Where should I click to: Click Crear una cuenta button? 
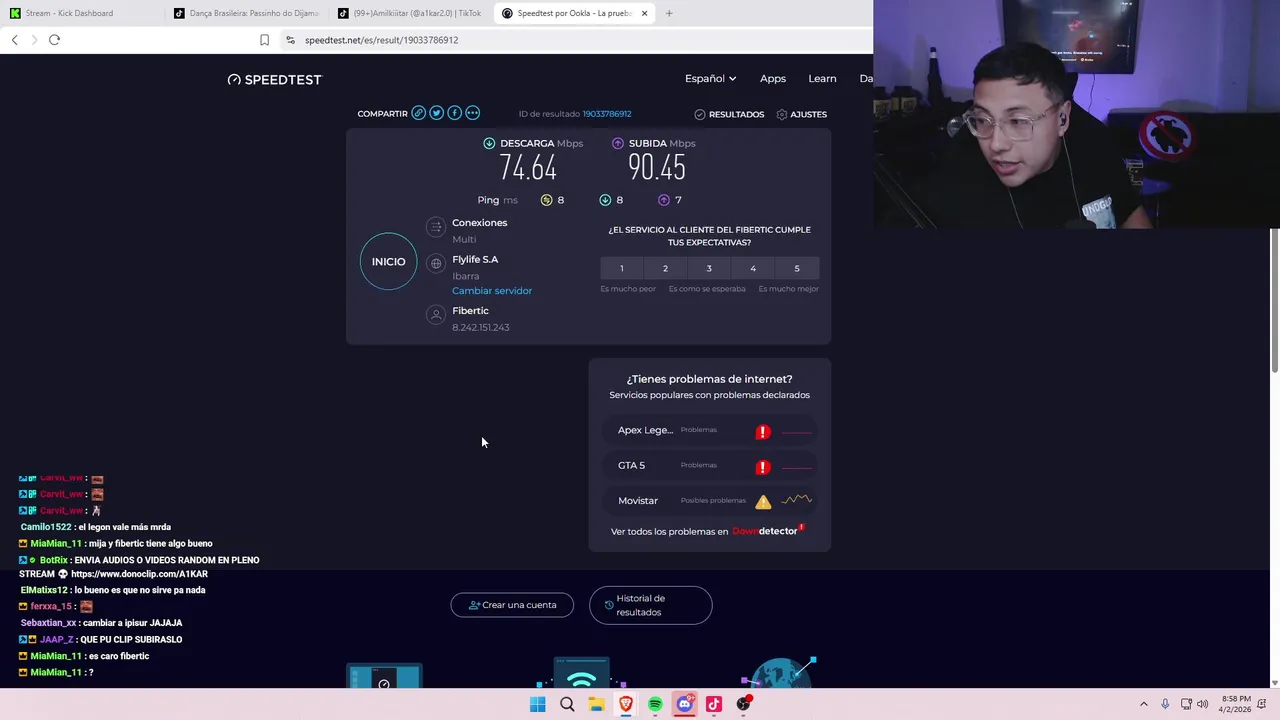coord(512,605)
